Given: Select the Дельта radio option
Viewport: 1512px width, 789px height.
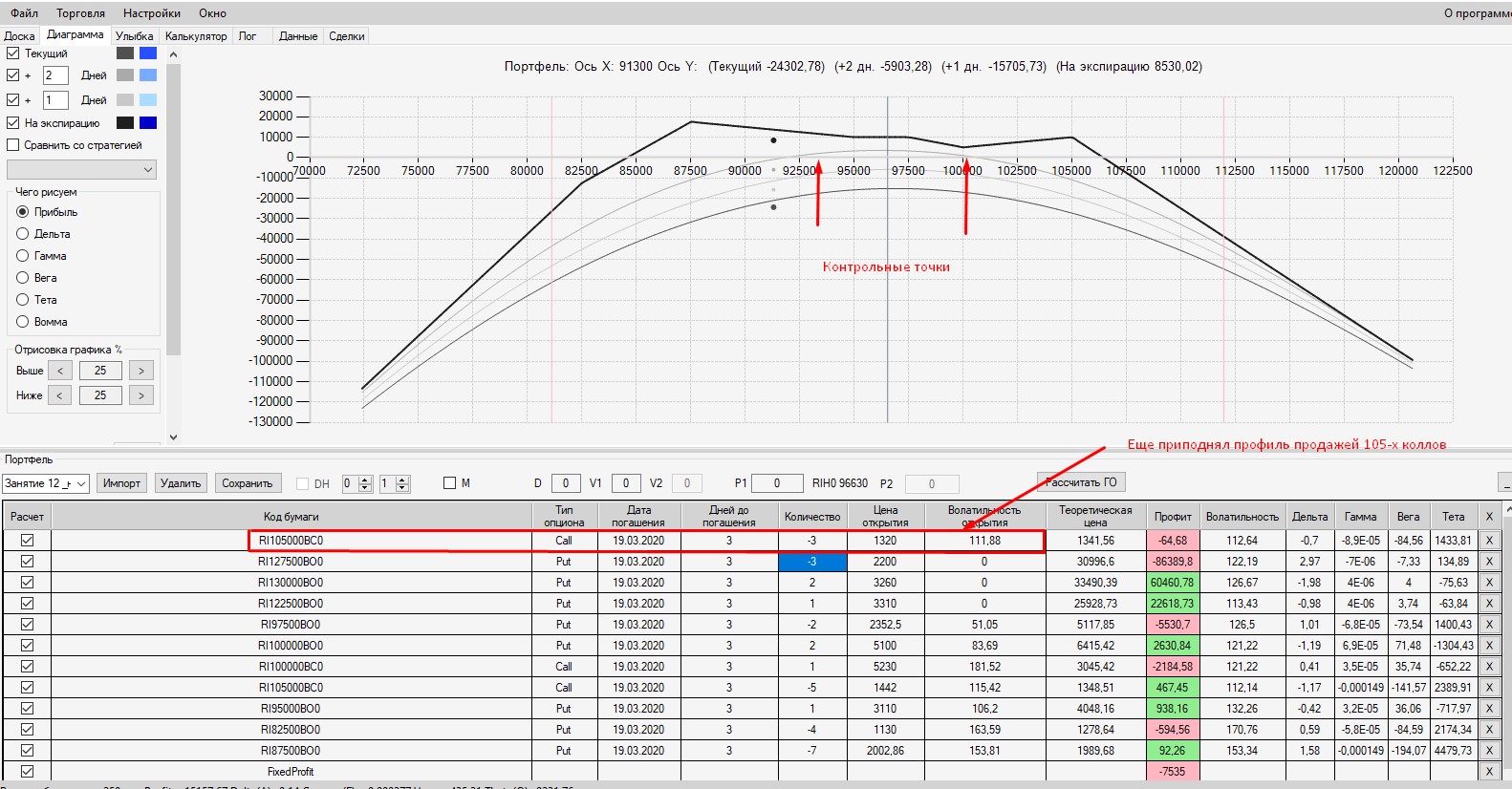Looking at the screenshot, I should [x=23, y=234].
